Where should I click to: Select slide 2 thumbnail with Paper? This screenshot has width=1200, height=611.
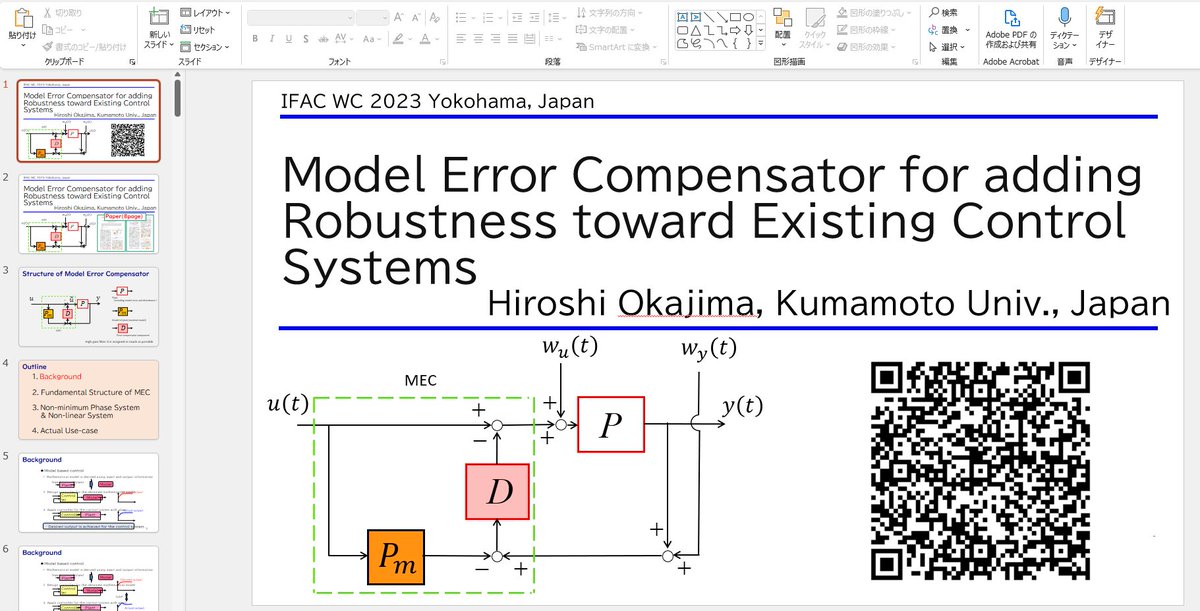pyautogui.click(x=89, y=214)
